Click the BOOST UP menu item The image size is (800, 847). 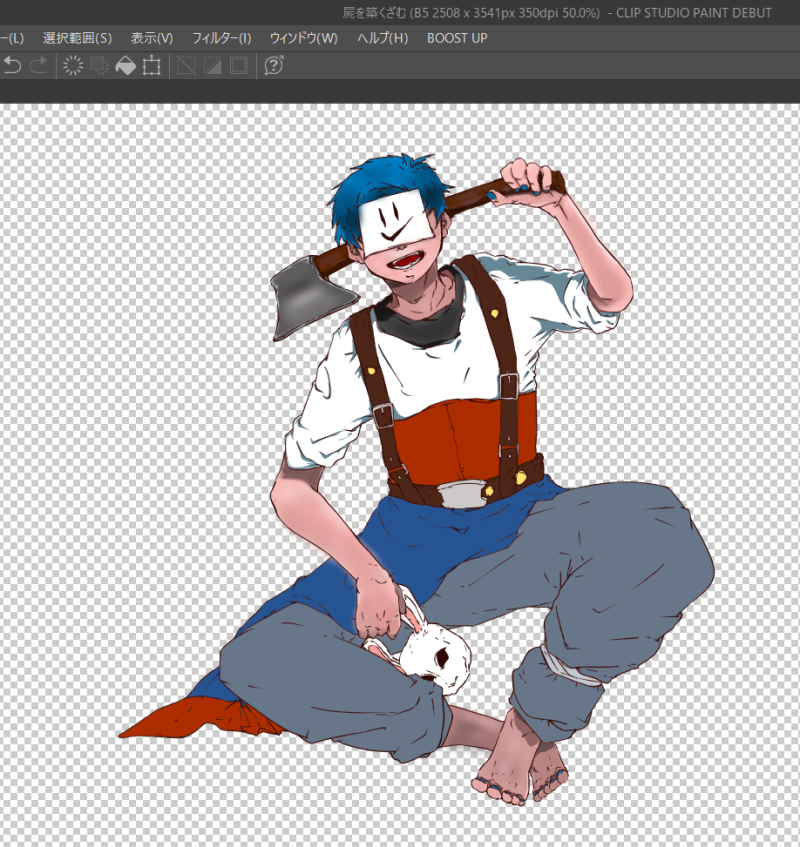pos(457,38)
